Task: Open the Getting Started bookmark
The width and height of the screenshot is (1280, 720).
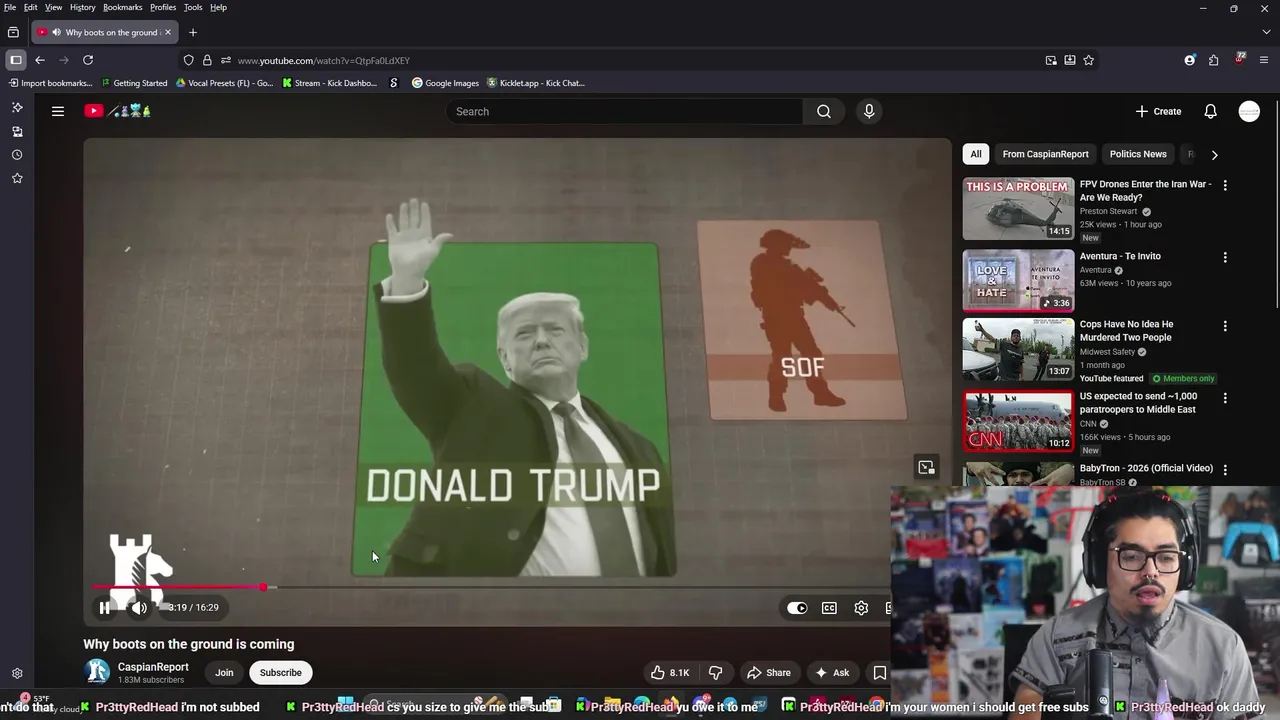Action: click(x=134, y=83)
